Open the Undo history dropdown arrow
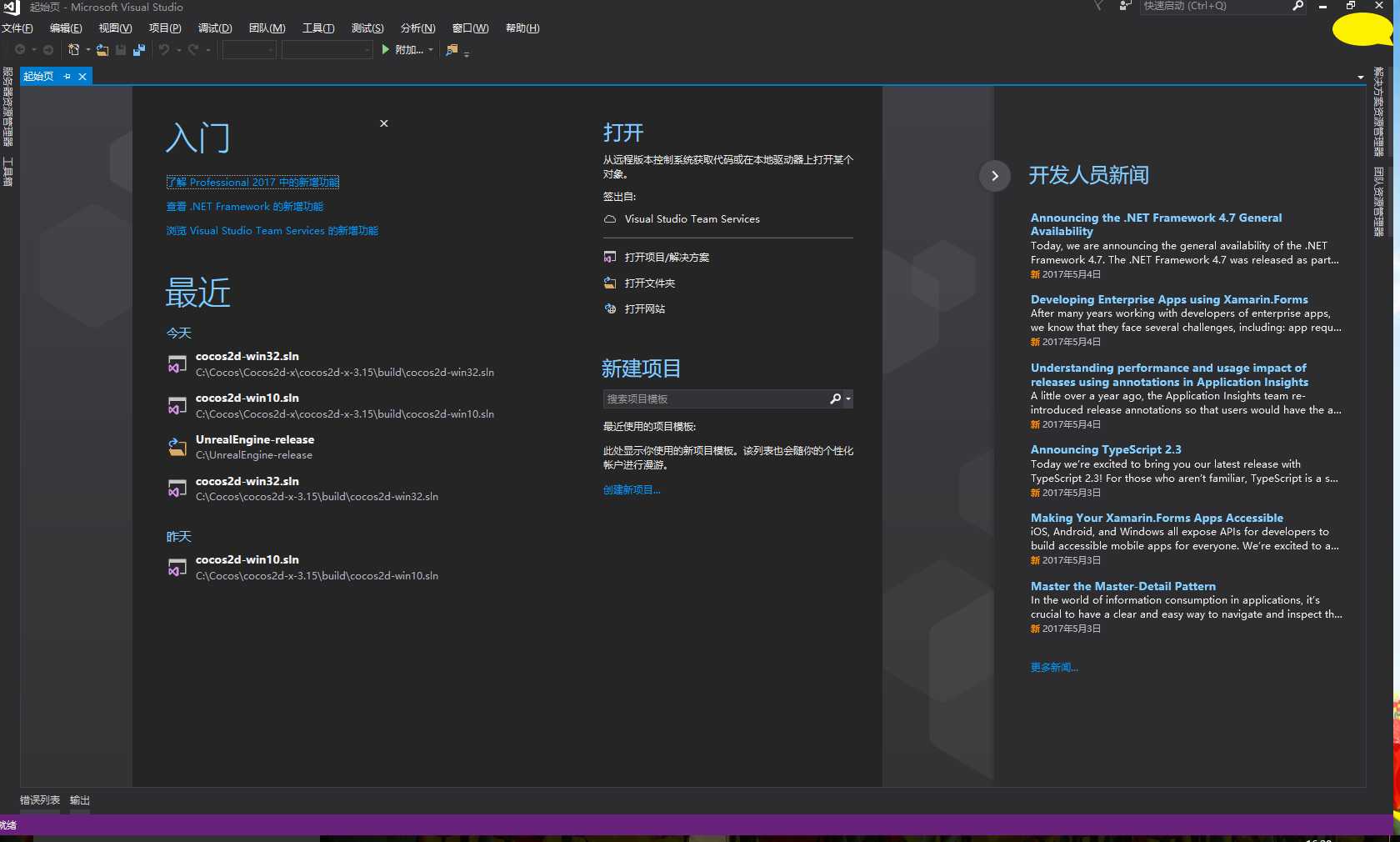Viewport: 1400px width, 842px height. pyautogui.click(x=178, y=50)
